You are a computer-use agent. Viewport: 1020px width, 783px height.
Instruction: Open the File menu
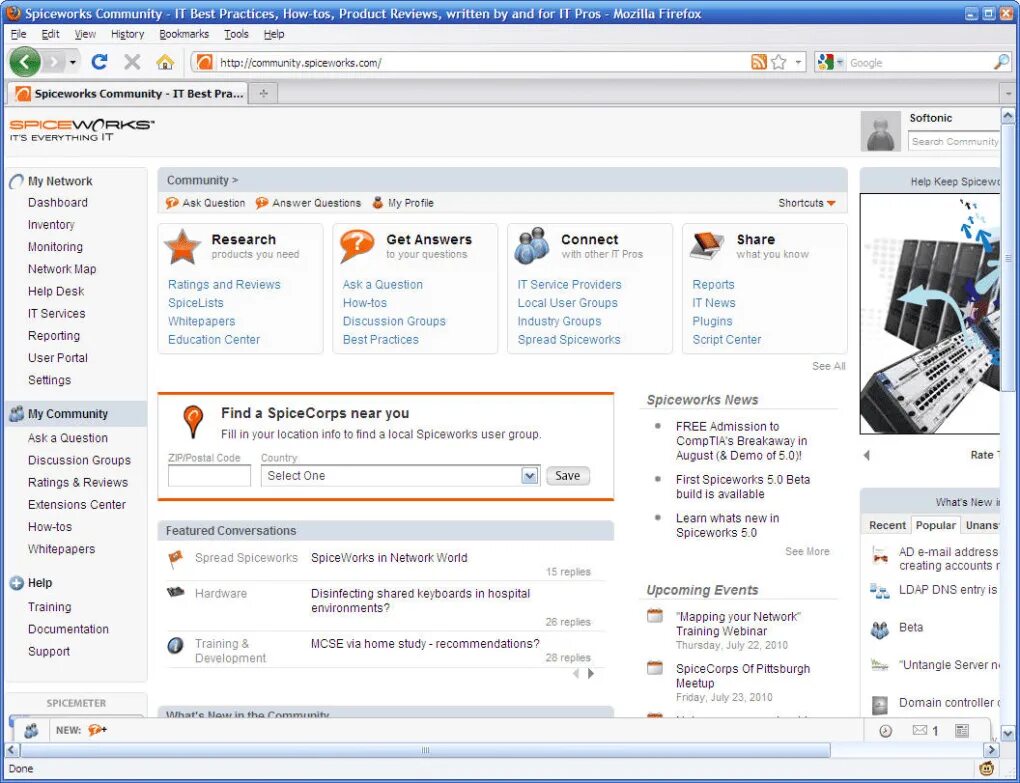click(x=18, y=34)
